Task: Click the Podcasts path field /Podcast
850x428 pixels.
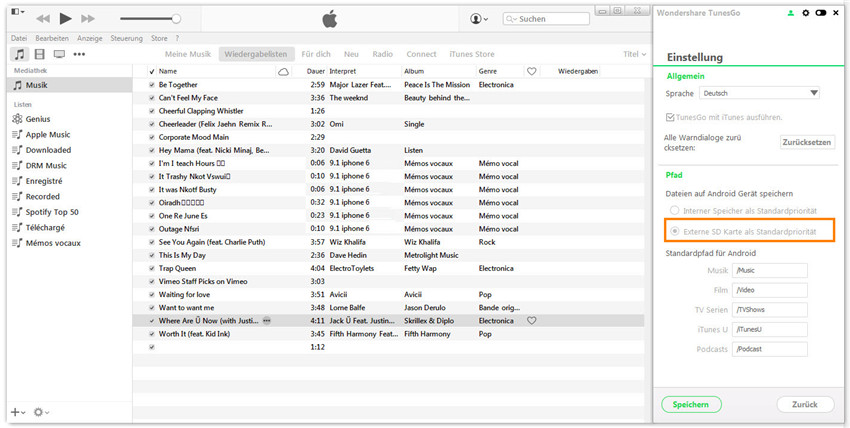Action: pos(770,349)
